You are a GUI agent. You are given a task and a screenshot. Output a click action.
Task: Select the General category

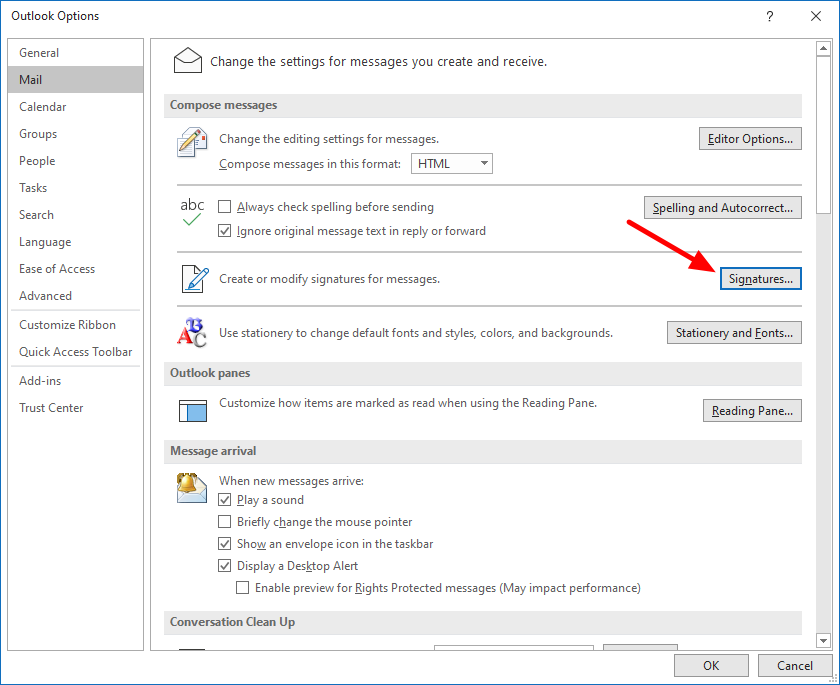coord(76,52)
